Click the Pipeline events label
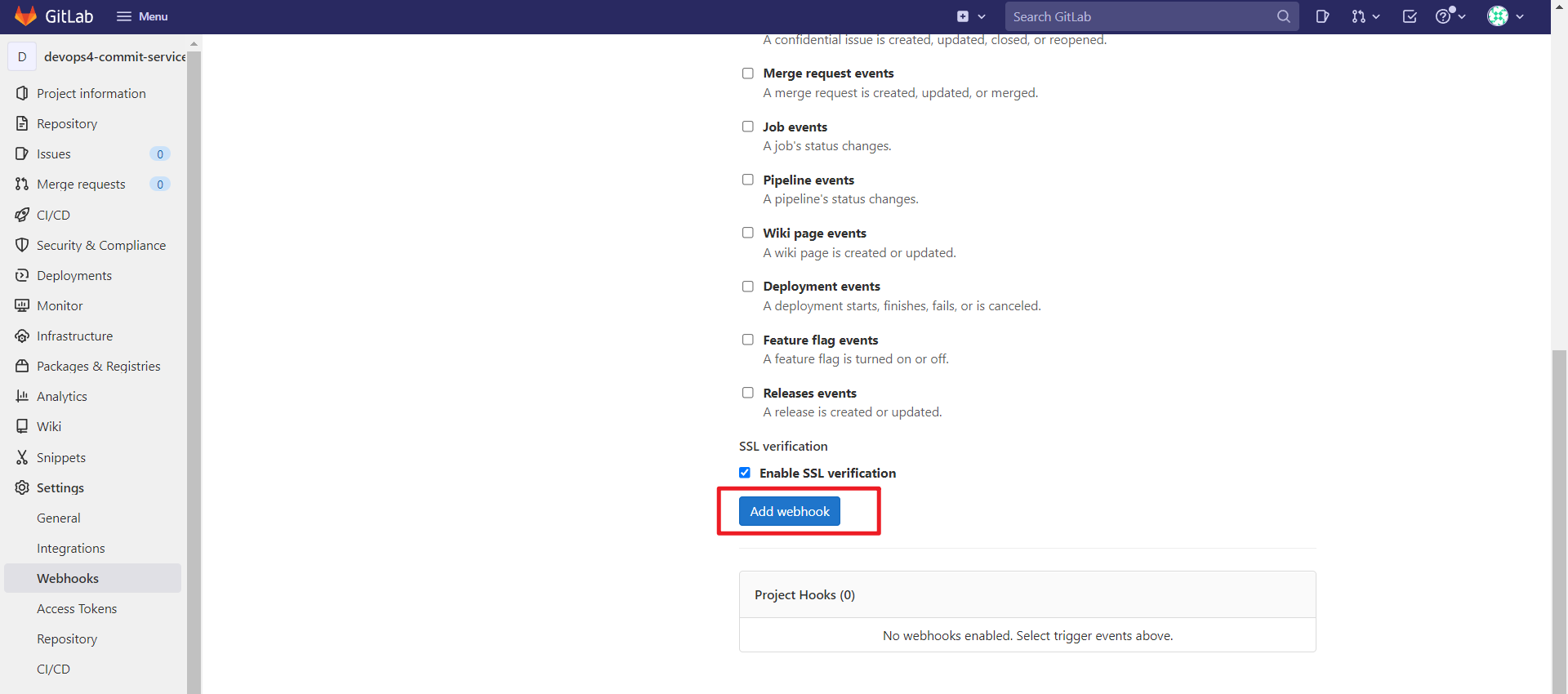 coord(808,180)
